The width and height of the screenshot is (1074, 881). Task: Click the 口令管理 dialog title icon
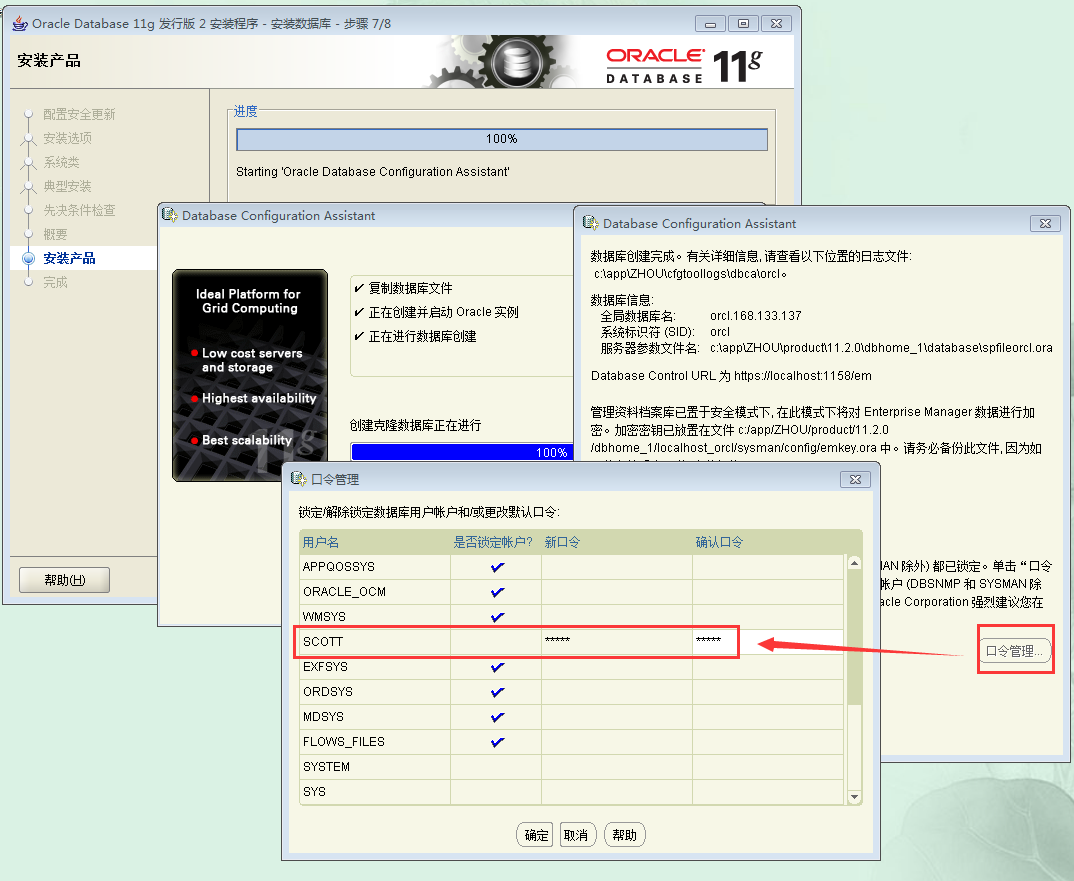coord(299,478)
